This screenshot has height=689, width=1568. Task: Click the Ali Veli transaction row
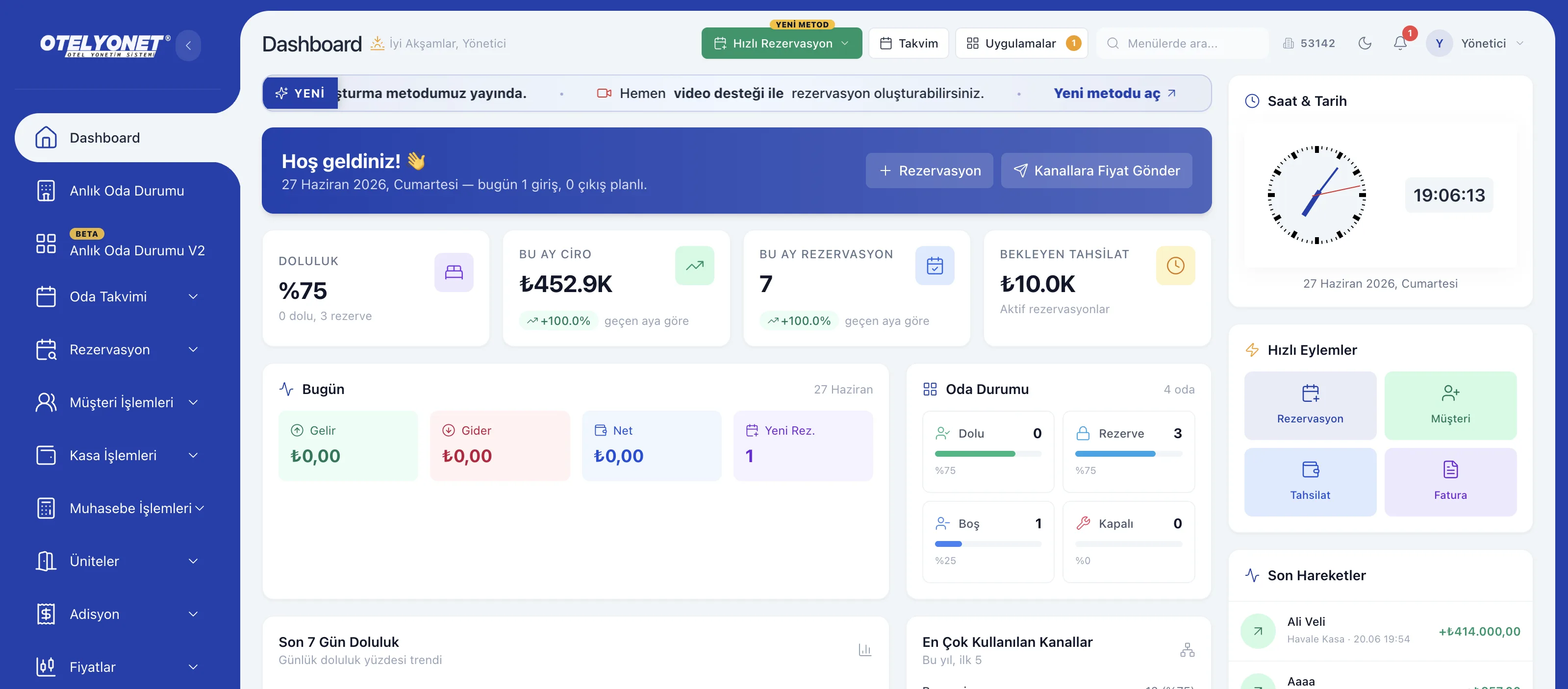pyautogui.click(x=1380, y=631)
